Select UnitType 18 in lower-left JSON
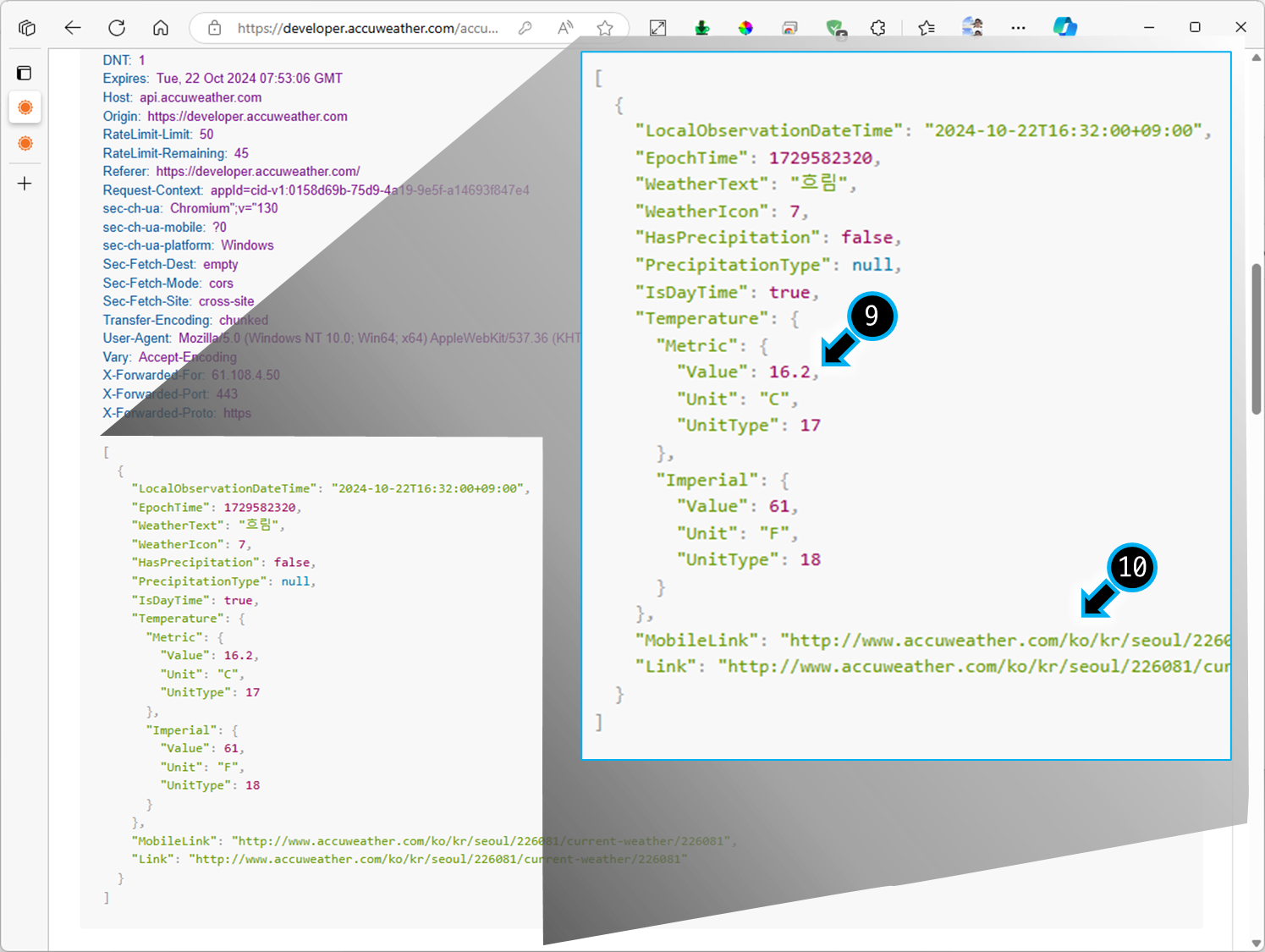 210,785
